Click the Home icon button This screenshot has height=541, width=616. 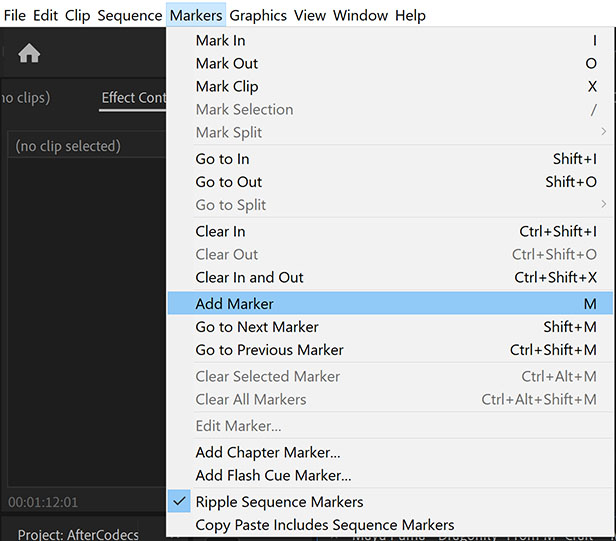(29, 54)
